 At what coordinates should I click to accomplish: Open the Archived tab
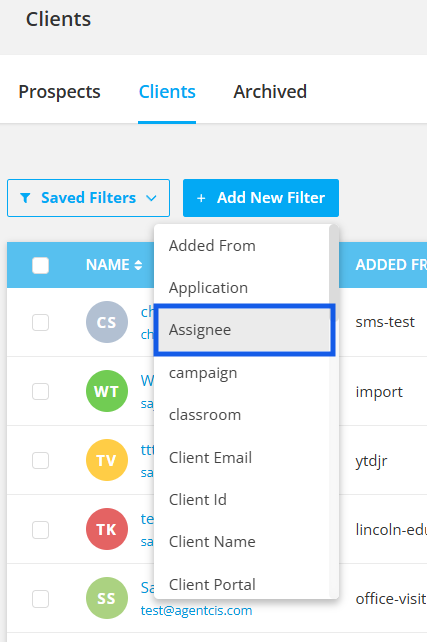point(270,92)
